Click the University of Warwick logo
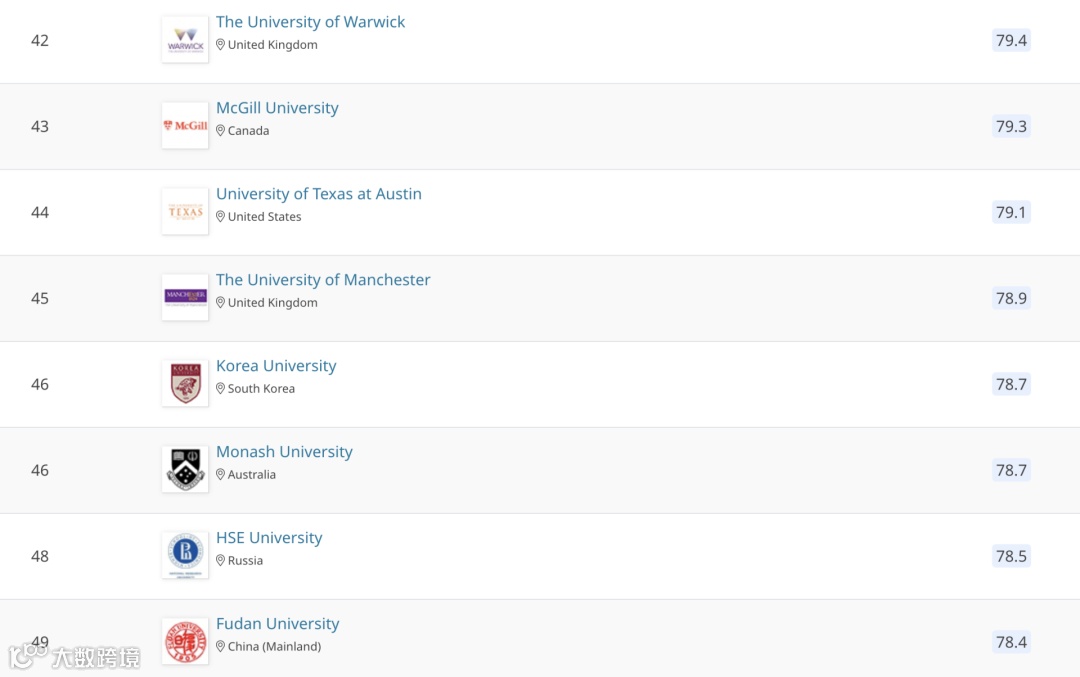1080x677 pixels. [185, 40]
